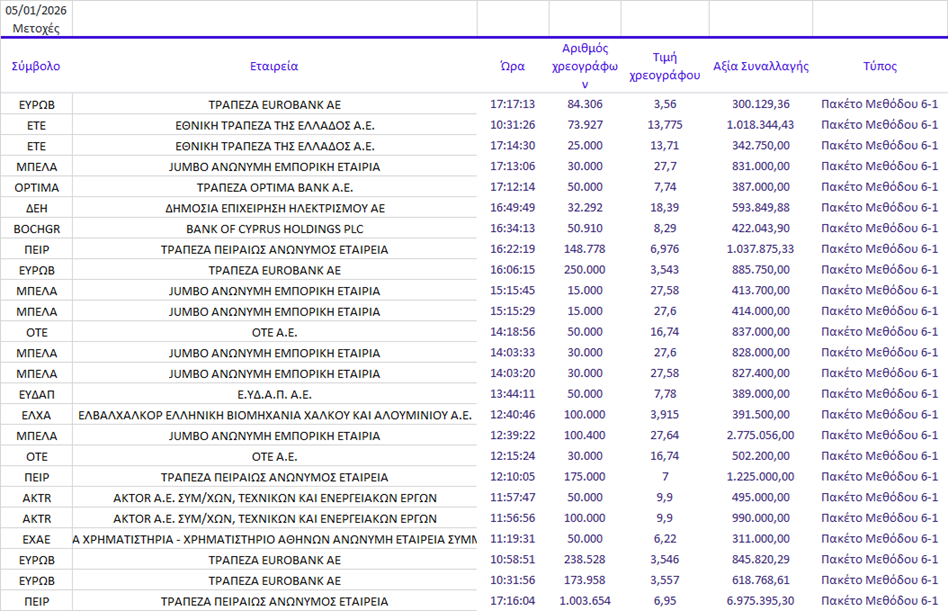Click quantity cell 250.000
Viewport: 948px width, 611px height.
(585, 270)
